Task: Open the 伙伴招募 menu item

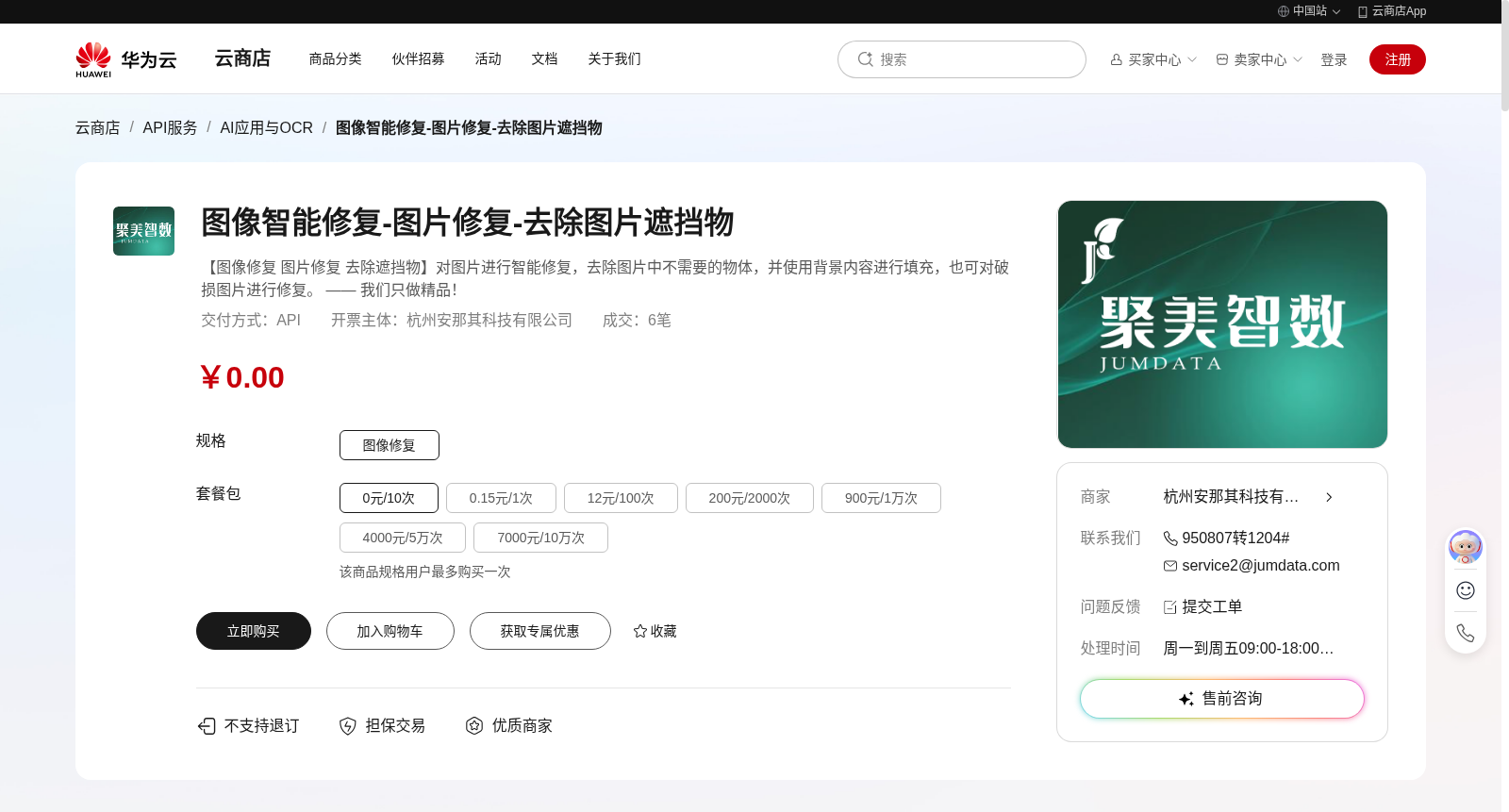Action: 419,58
